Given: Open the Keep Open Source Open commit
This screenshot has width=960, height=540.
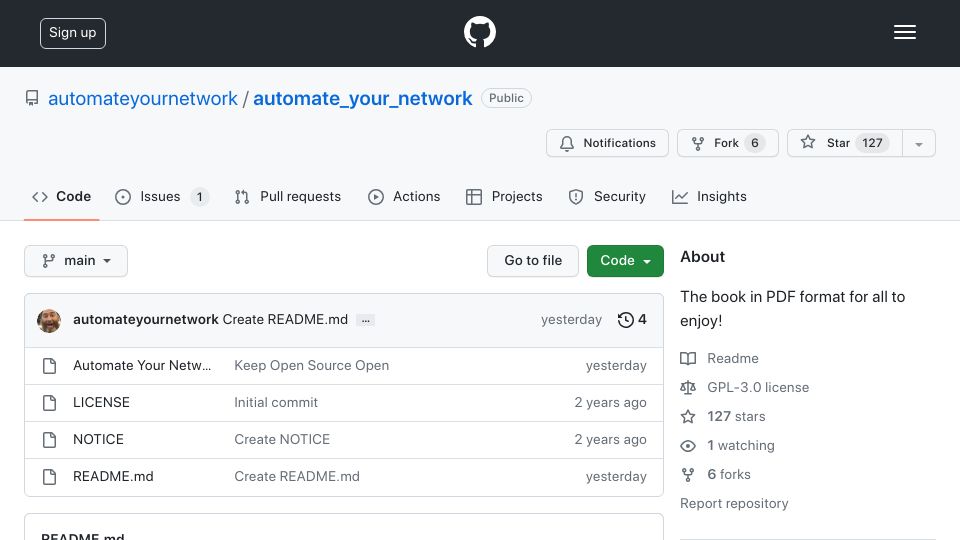Looking at the screenshot, I should tap(312, 366).
